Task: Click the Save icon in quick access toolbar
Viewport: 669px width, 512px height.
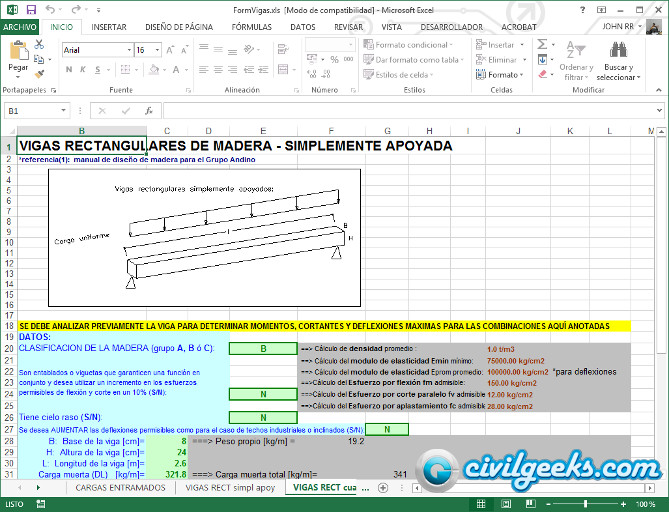Action: coord(31,9)
